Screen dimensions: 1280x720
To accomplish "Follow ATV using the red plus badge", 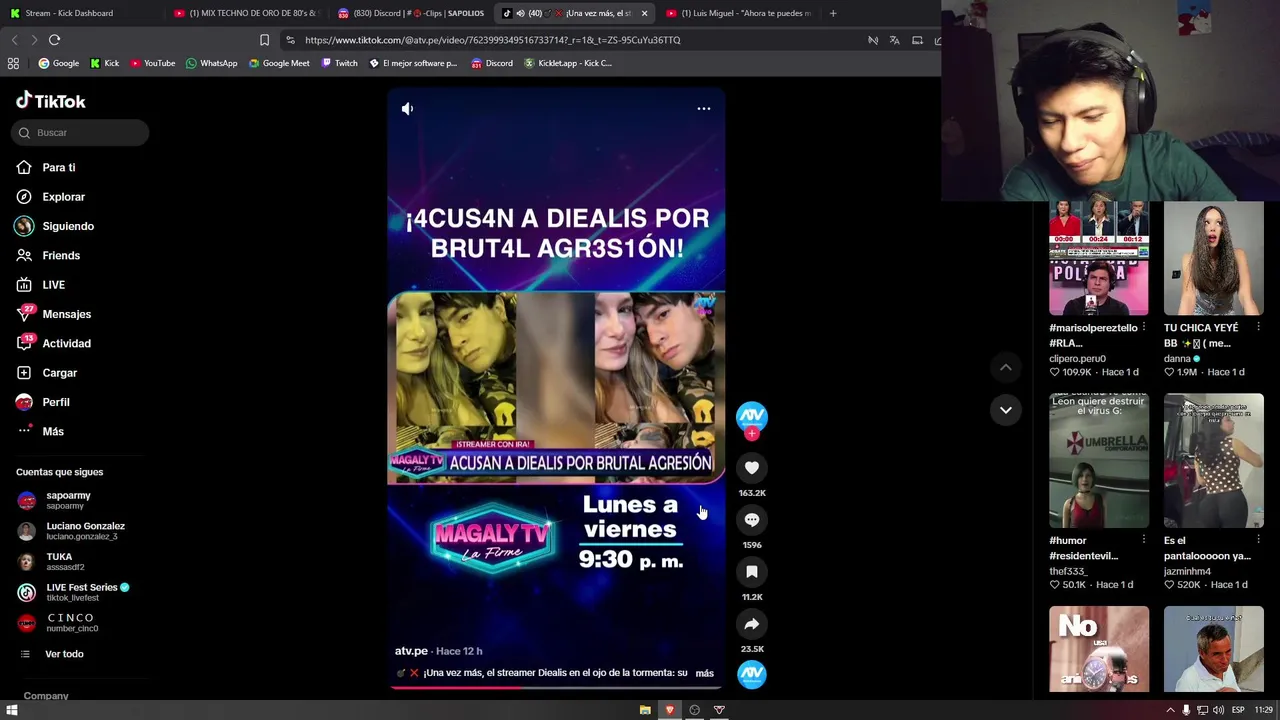I will coord(752,434).
